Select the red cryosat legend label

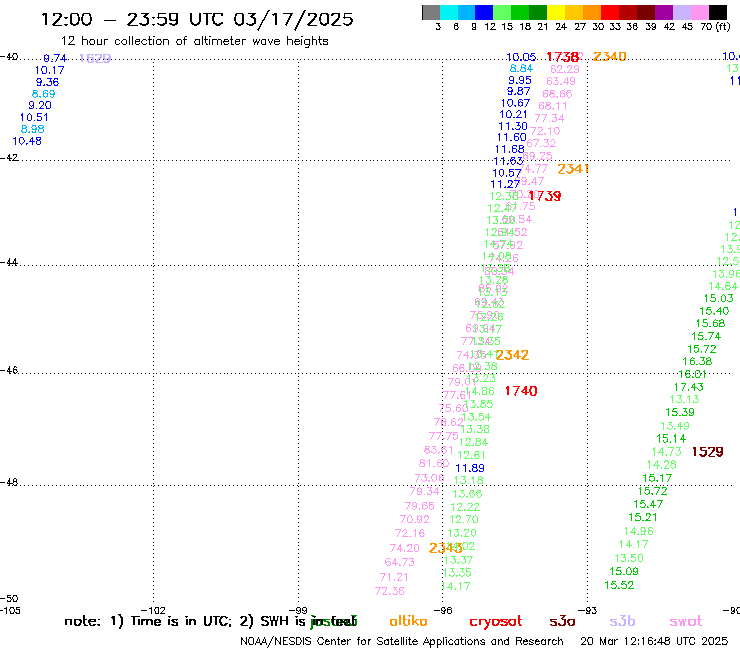496,621
